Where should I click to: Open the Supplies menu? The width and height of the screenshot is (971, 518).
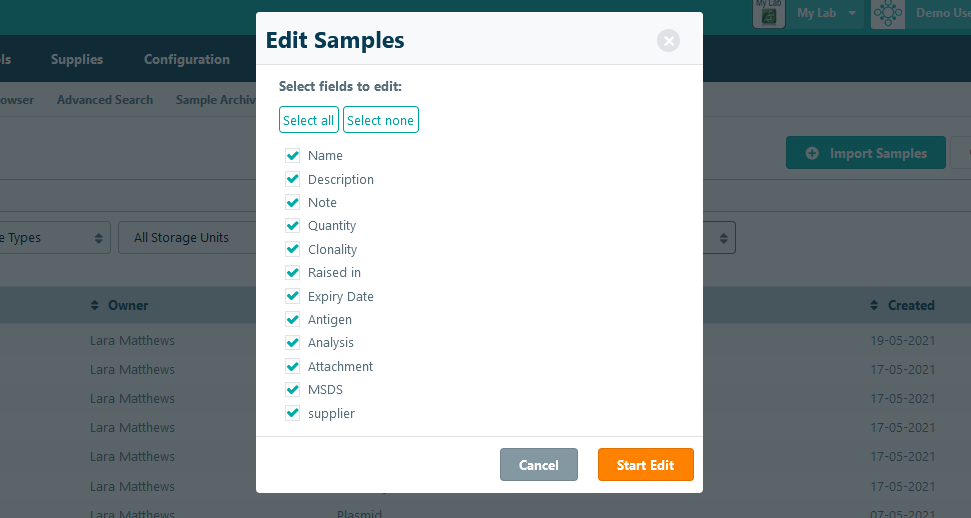coord(77,59)
